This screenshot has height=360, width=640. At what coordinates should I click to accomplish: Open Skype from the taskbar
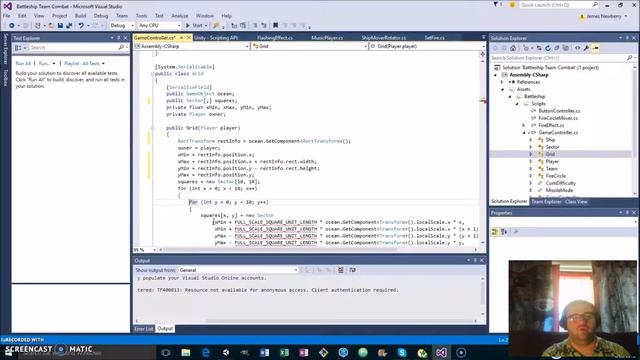402,352
